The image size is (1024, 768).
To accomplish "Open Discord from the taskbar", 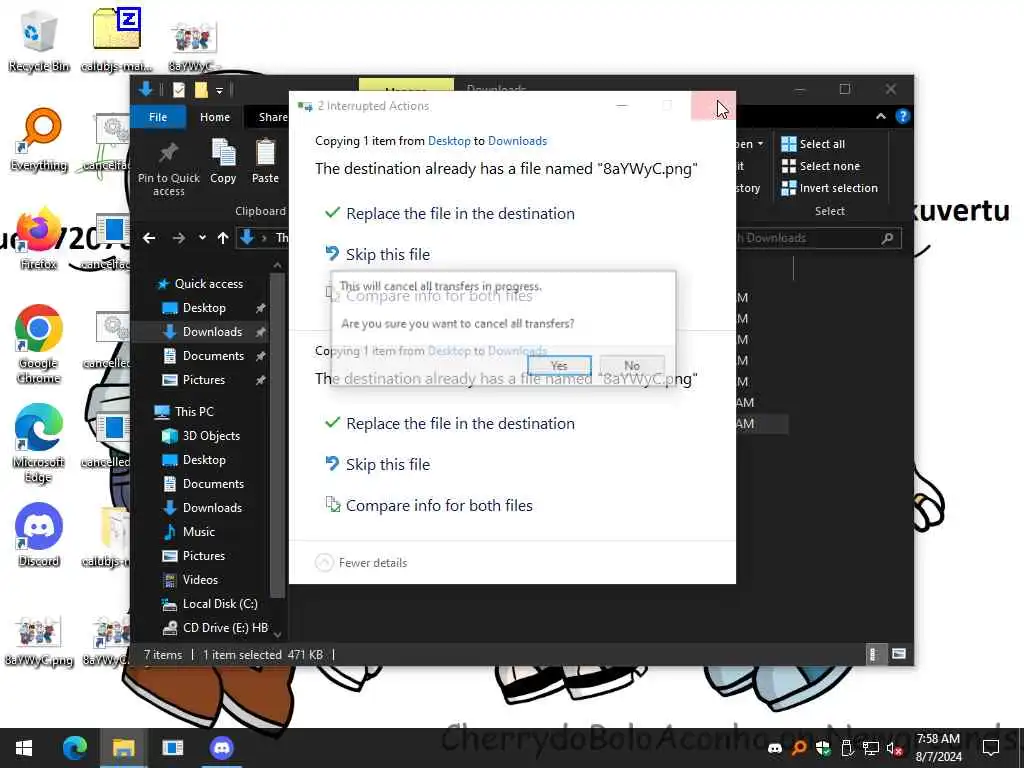I will tap(221, 748).
